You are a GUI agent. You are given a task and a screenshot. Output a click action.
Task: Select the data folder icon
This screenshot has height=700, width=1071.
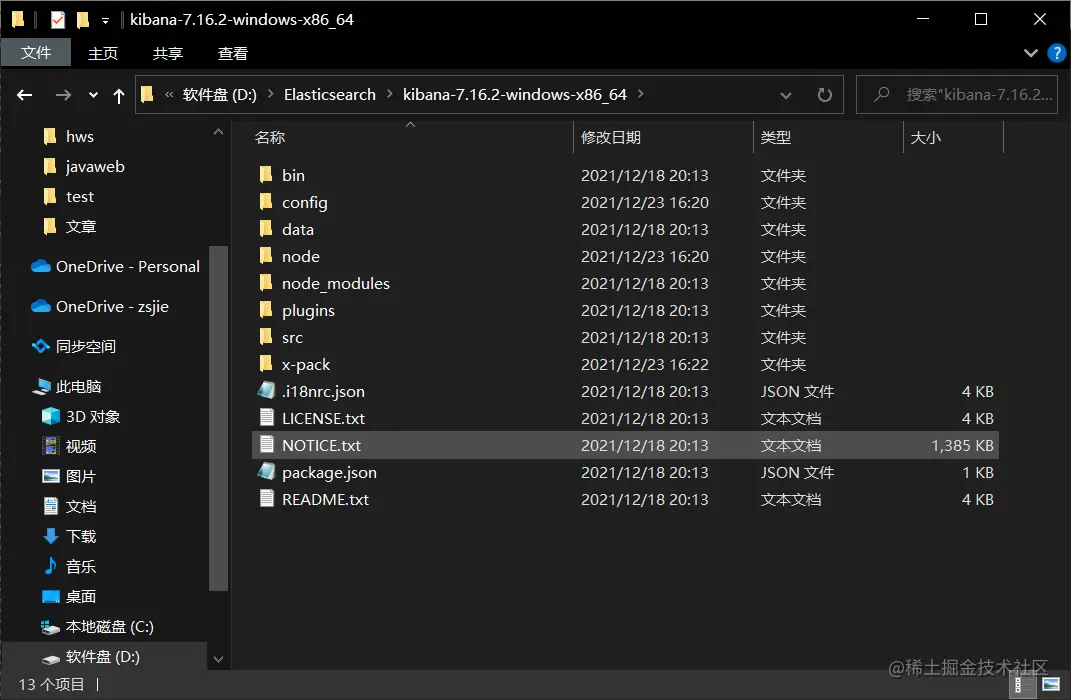click(x=266, y=229)
